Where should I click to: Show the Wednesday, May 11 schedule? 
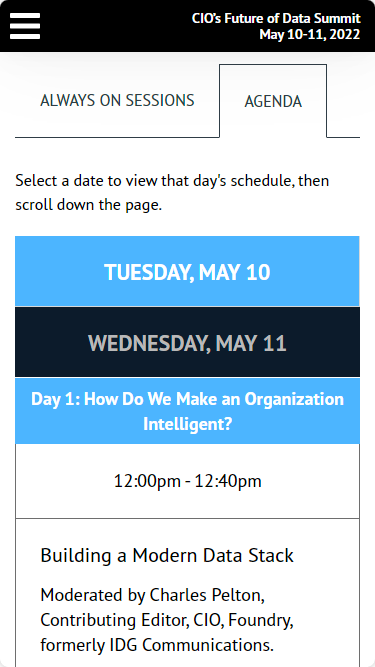click(187, 342)
